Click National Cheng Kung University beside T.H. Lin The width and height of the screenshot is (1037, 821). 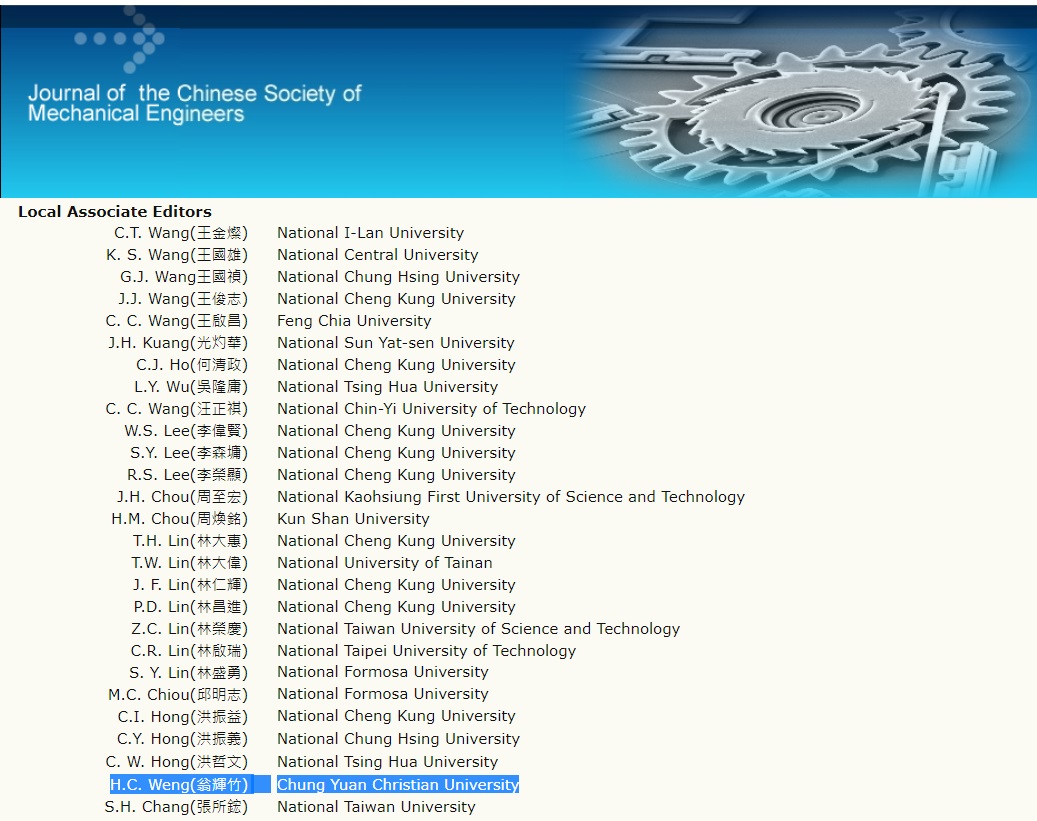coord(396,541)
